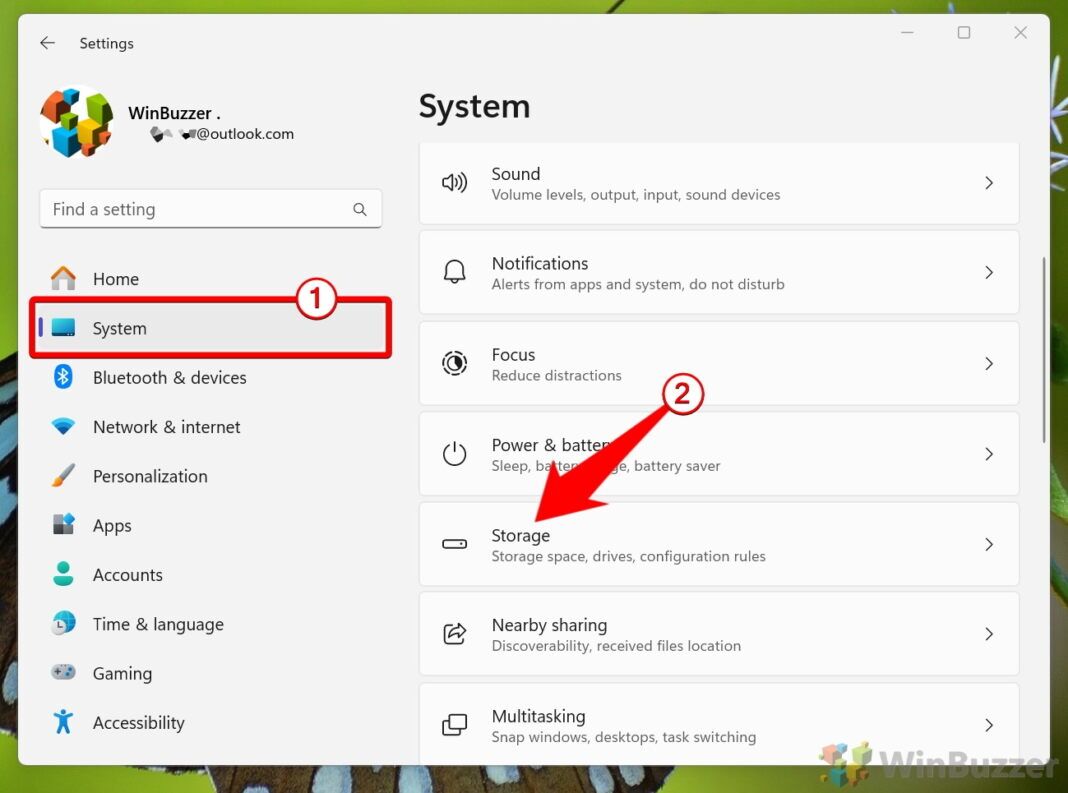Click the Network & internet Wi-Fi icon
The width and height of the screenshot is (1068, 793).
tap(63, 427)
